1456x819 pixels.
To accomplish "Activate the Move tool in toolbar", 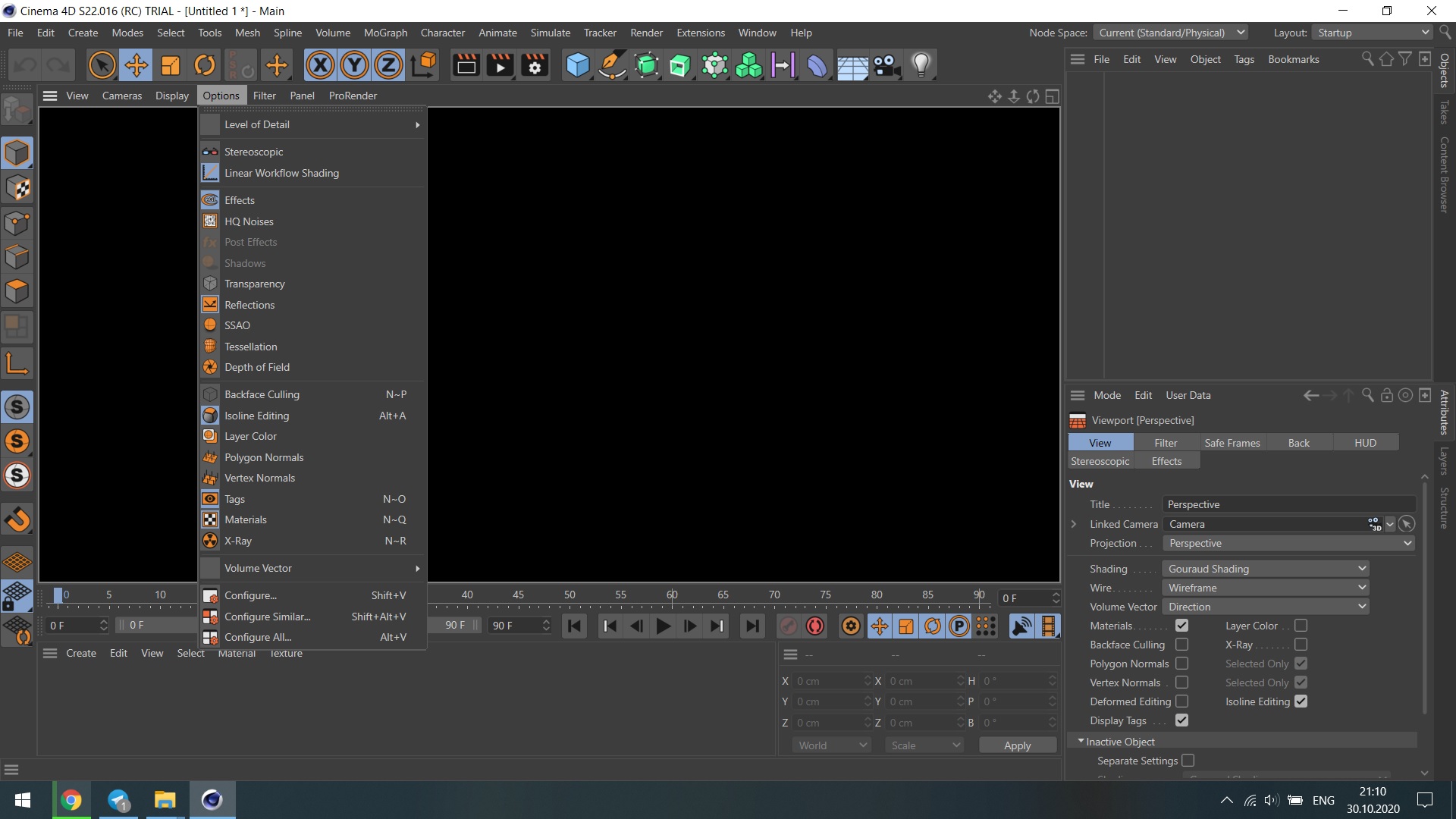I will 136,65.
